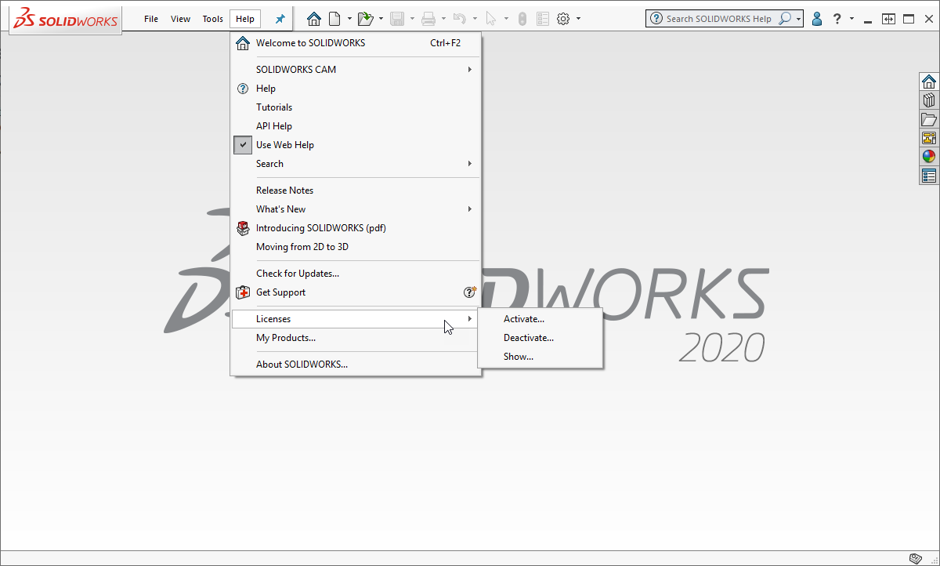
Task: Expand the Save dropdown arrow
Action: click(x=412, y=19)
